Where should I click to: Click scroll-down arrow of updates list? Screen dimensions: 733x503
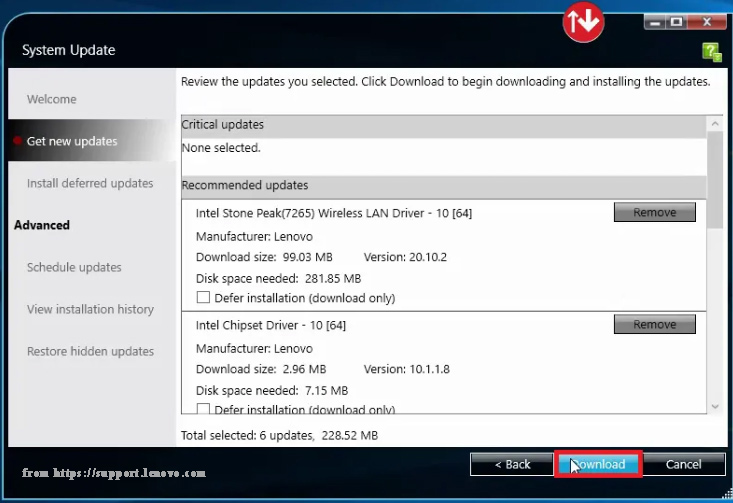[715, 406]
